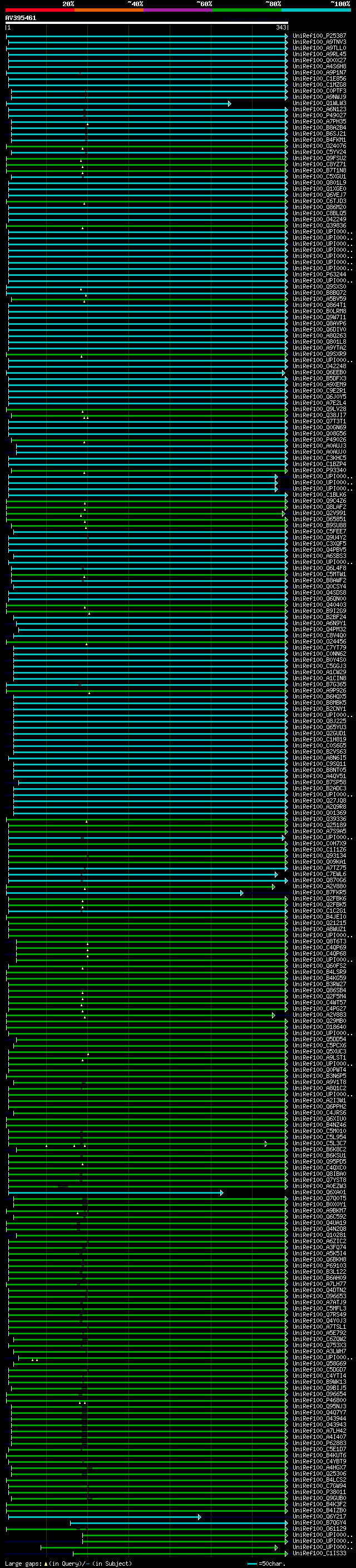The height and width of the screenshot is (1568, 356).
Task: Click arrowhead ending the UniRef100_Q6XA01 alignment bar
Action: click(x=221, y=1193)
